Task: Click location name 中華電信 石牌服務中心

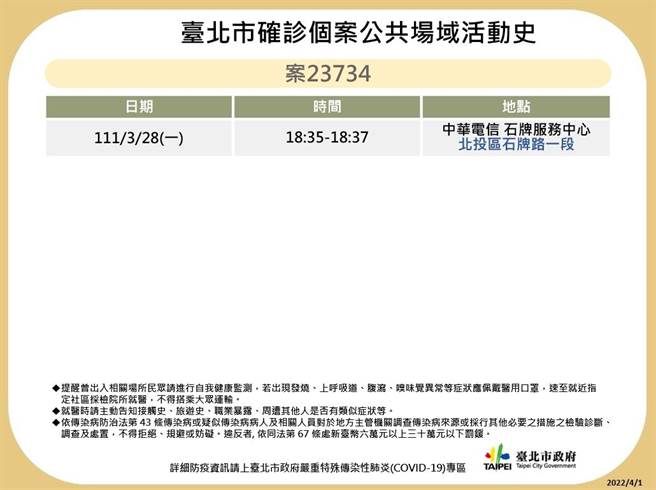Action: coord(516,129)
